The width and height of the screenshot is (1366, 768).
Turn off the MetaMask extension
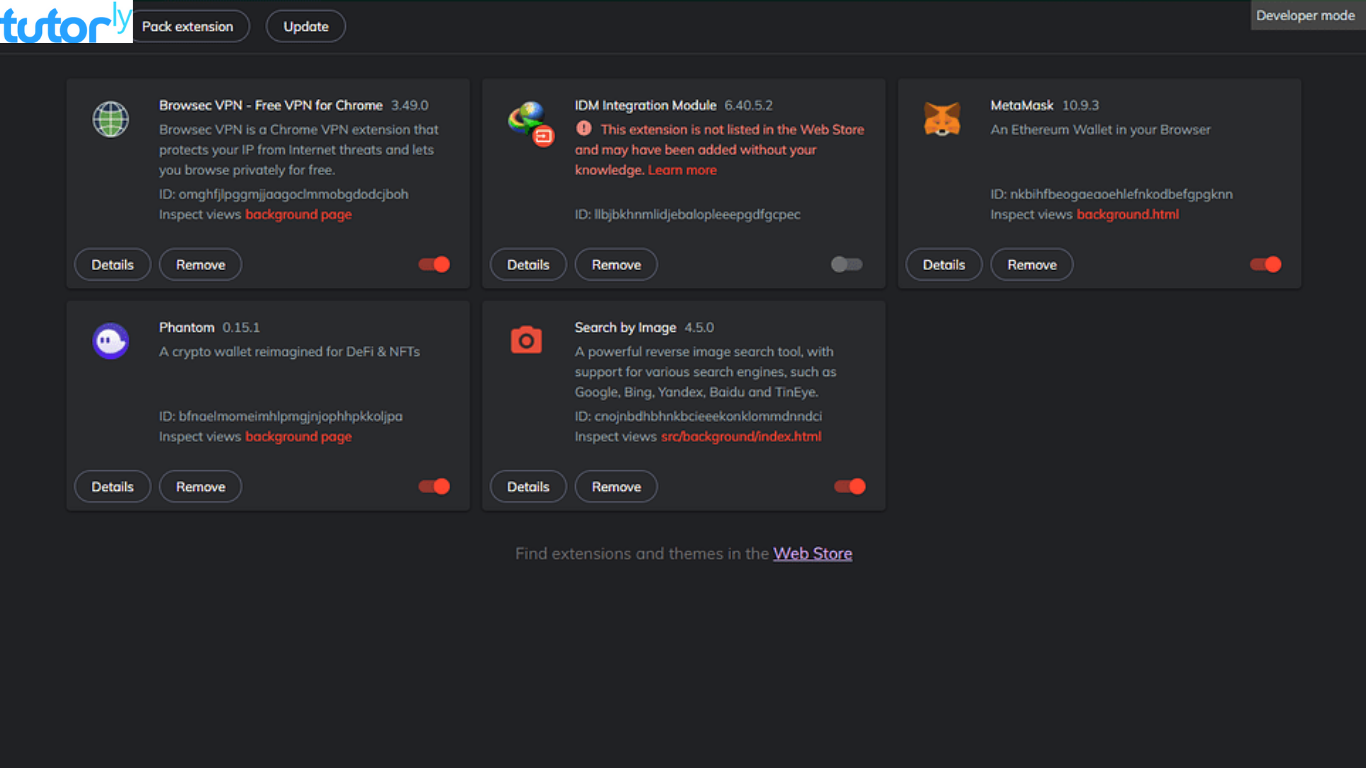coord(1265,264)
